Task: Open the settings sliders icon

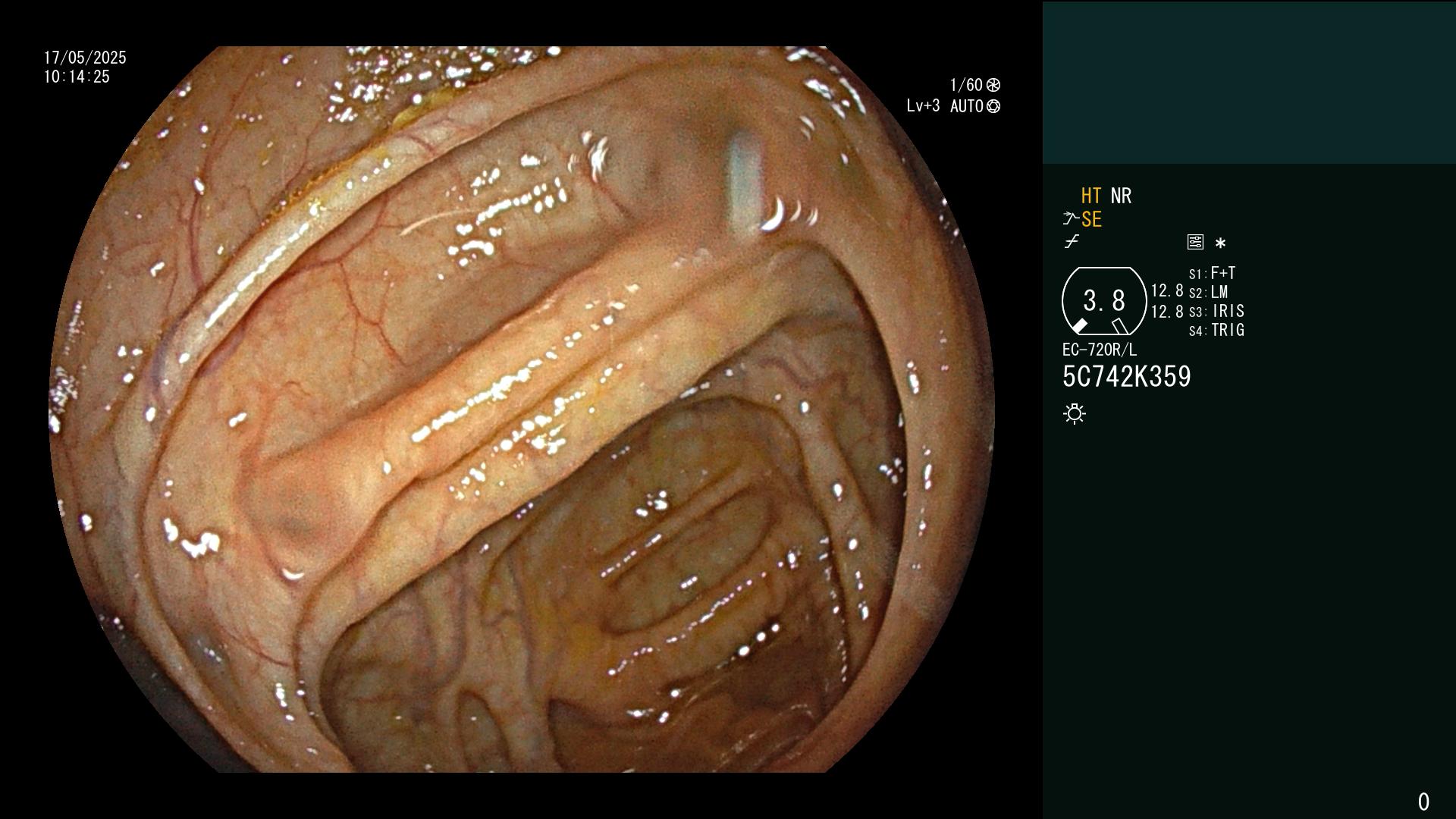Action: click(1195, 242)
